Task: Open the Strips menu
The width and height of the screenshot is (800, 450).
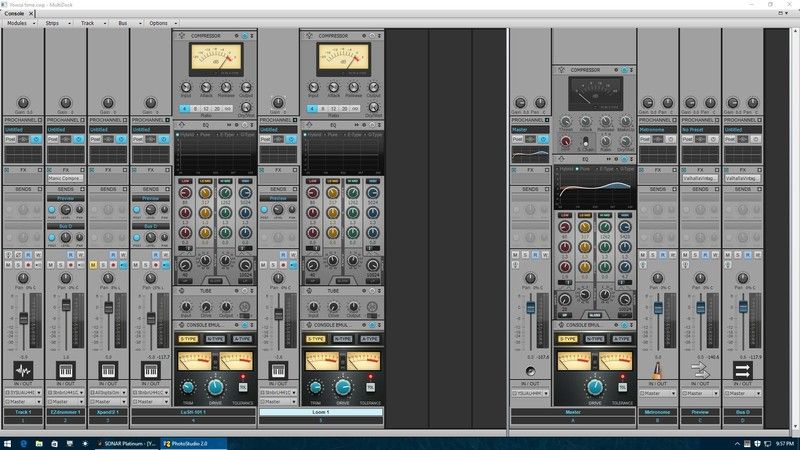Action: click(56, 23)
